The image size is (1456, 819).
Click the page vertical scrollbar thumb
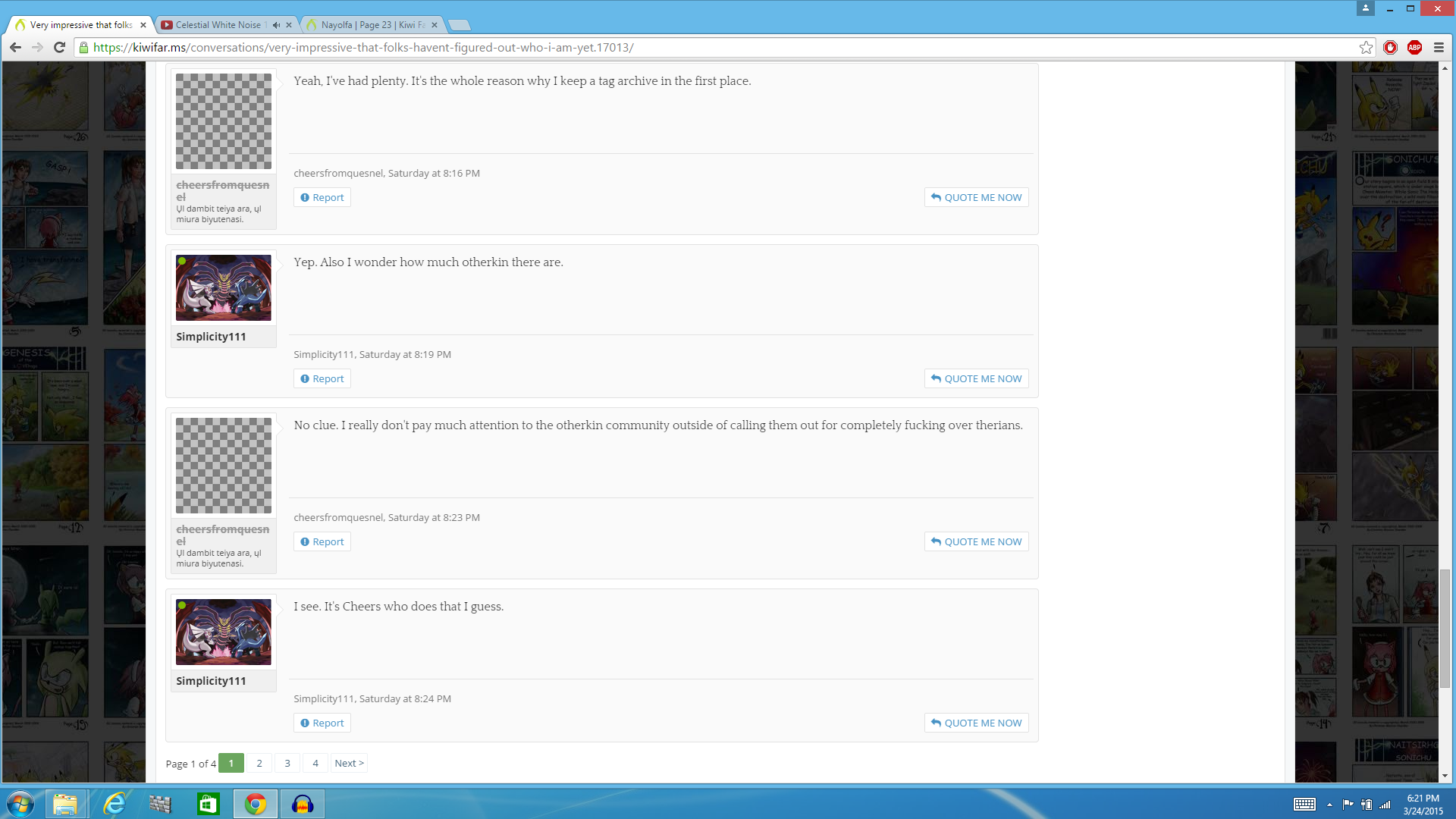coord(1445,629)
